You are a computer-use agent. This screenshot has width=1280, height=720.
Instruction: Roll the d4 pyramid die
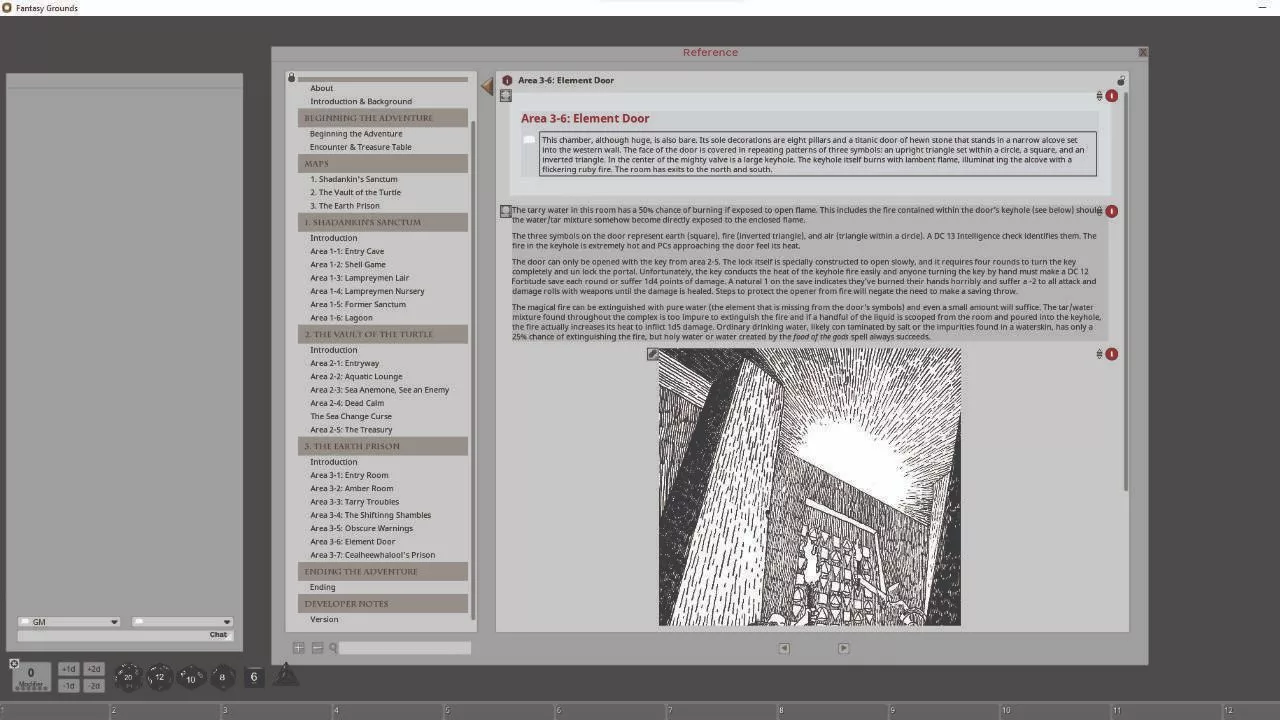pyautogui.click(x=285, y=675)
